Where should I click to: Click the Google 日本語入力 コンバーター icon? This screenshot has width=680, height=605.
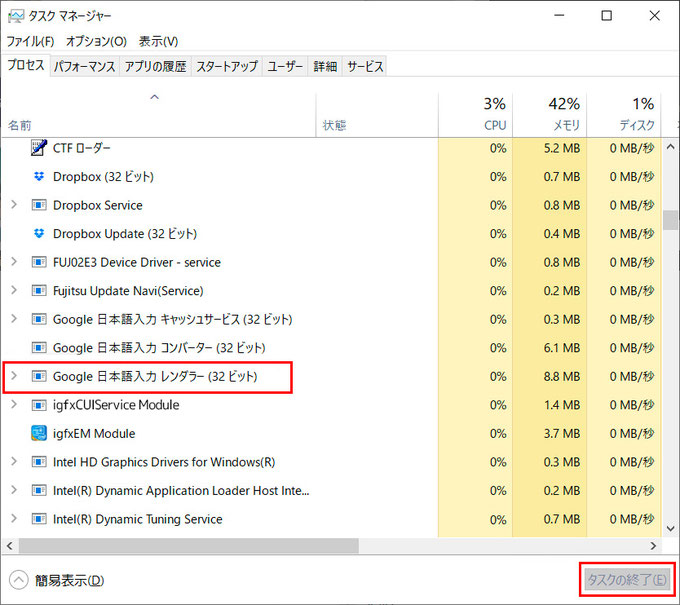click(x=39, y=347)
